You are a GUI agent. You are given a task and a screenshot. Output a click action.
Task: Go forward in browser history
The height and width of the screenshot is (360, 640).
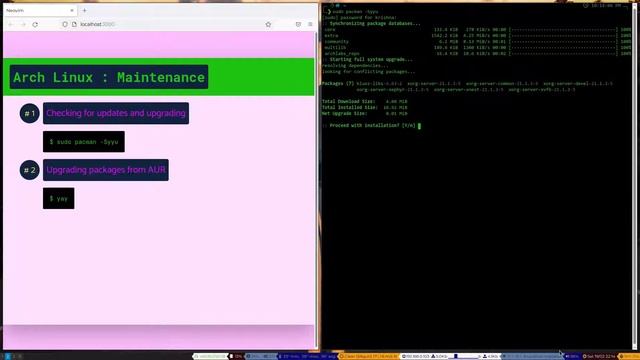click(x=23, y=24)
